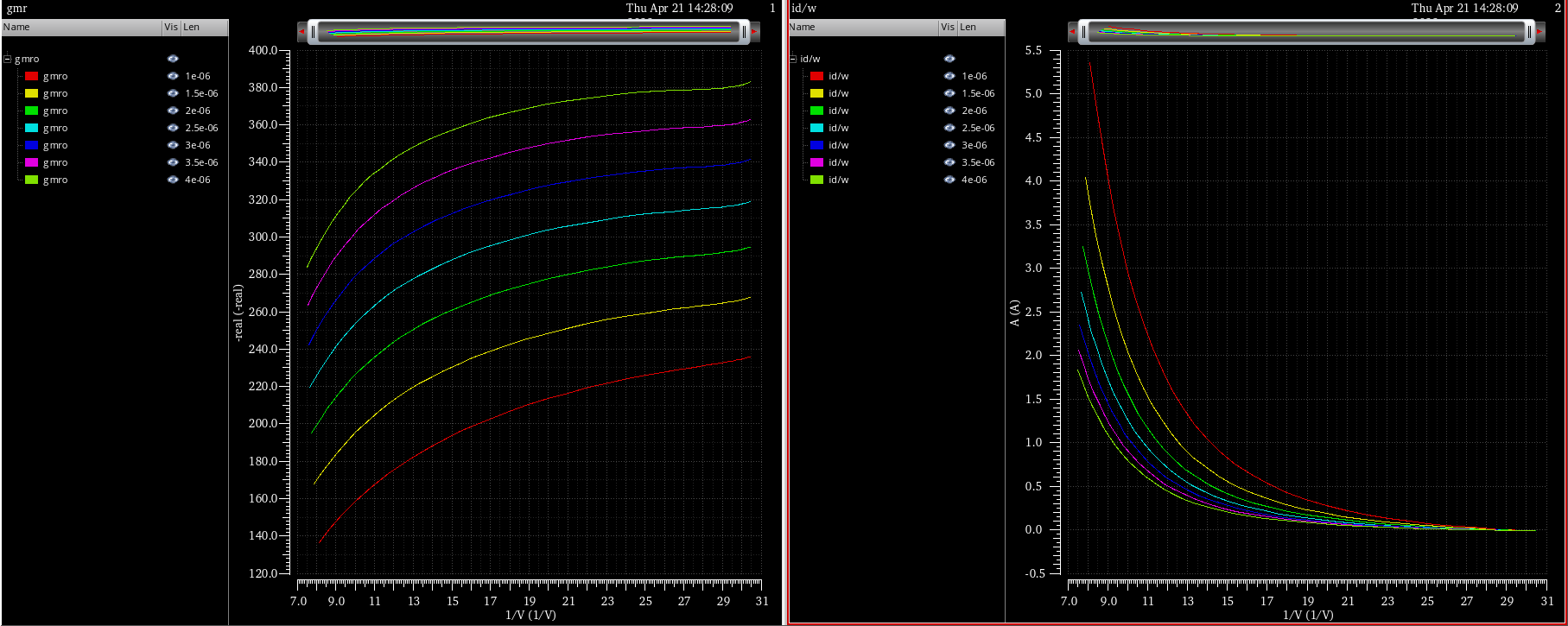Viewport: 1568px width, 626px height.
Task: Select the id/w parent node label
Action: coord(810,59)
